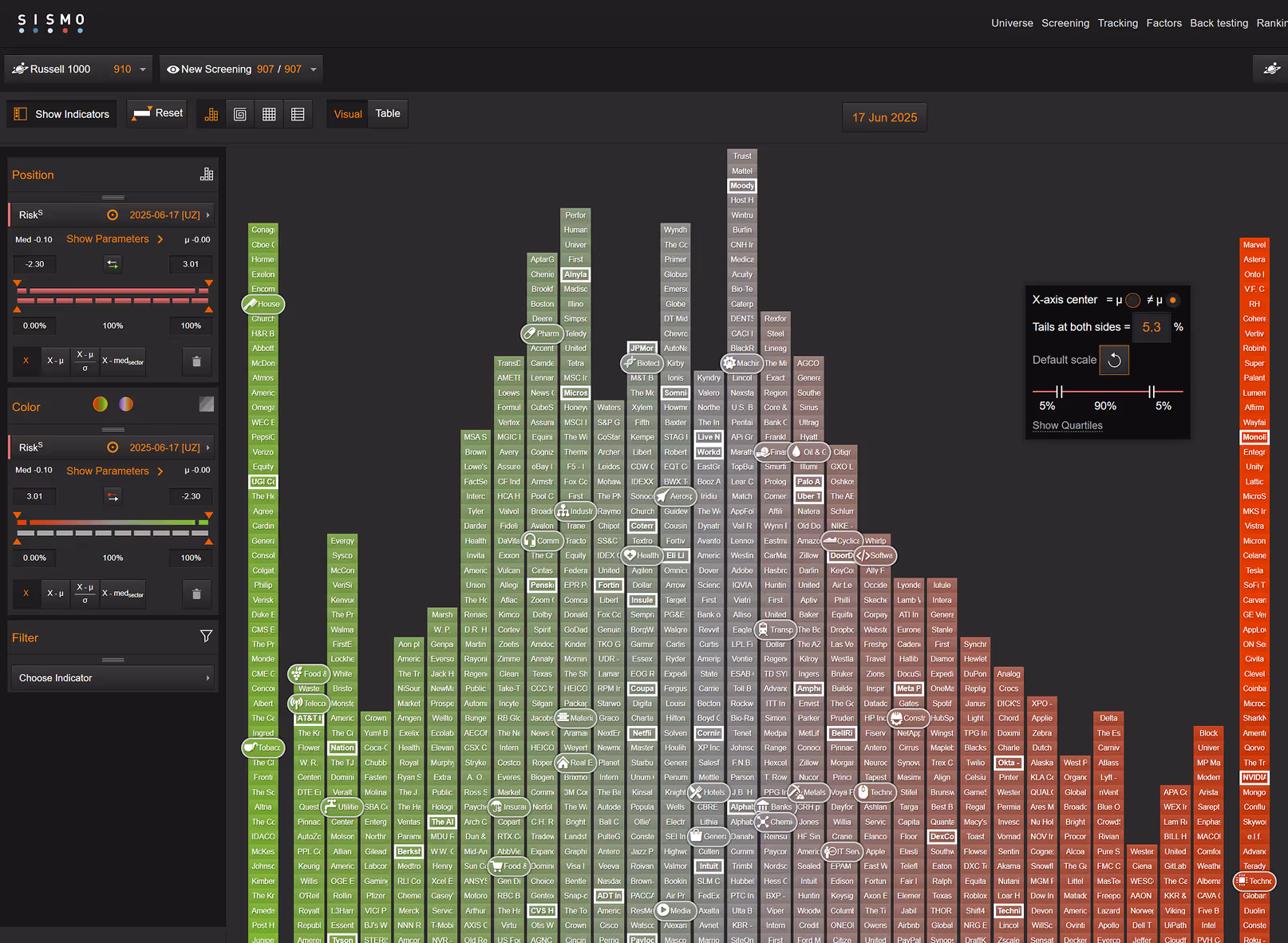1288x943 pixels.
Task: Click the Reset button
Action: point(159,113)
